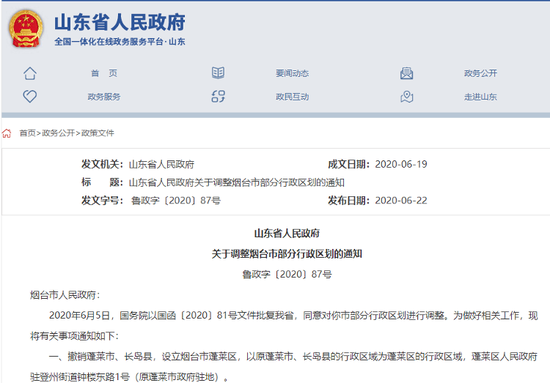Image resolution: width=550 pixels, height=383 pixels.
Task: Click the interaction icon beside 政民互动
Action: pyautogui.click(x=218, y=96)
